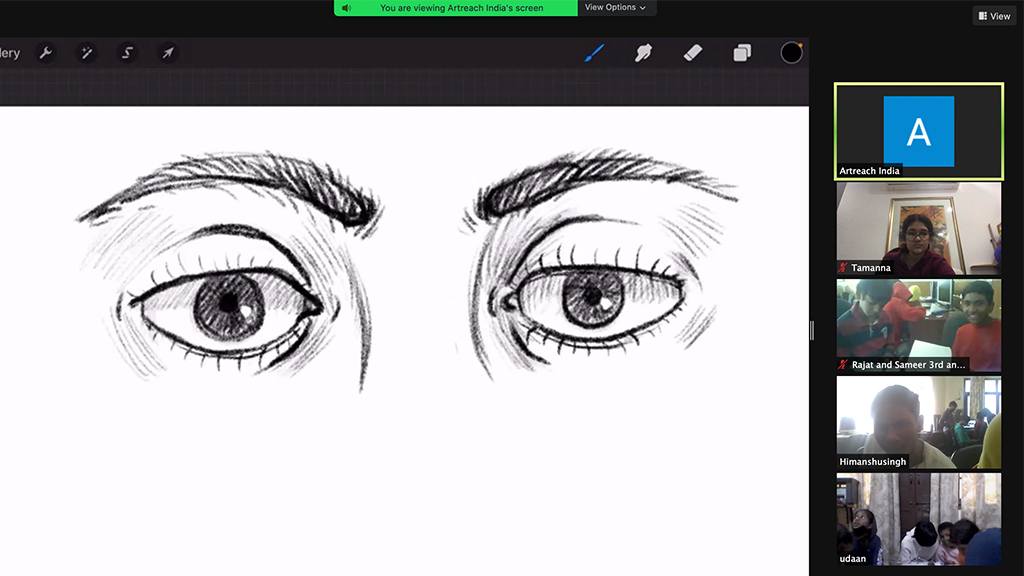This screenshot has width=1024, height=576.
Task: Select the blue Brush tool
Action: click(594, 53)
